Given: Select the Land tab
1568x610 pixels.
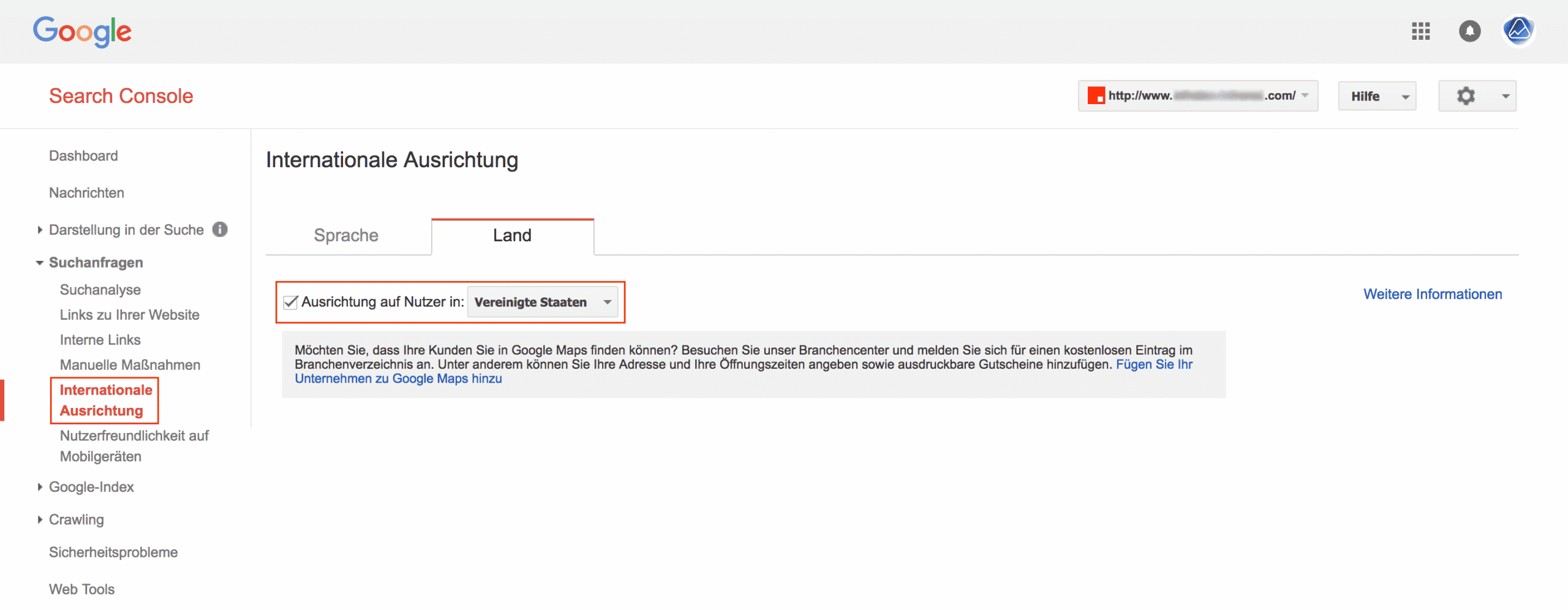Looking at the screenshot, I should 513,236.
